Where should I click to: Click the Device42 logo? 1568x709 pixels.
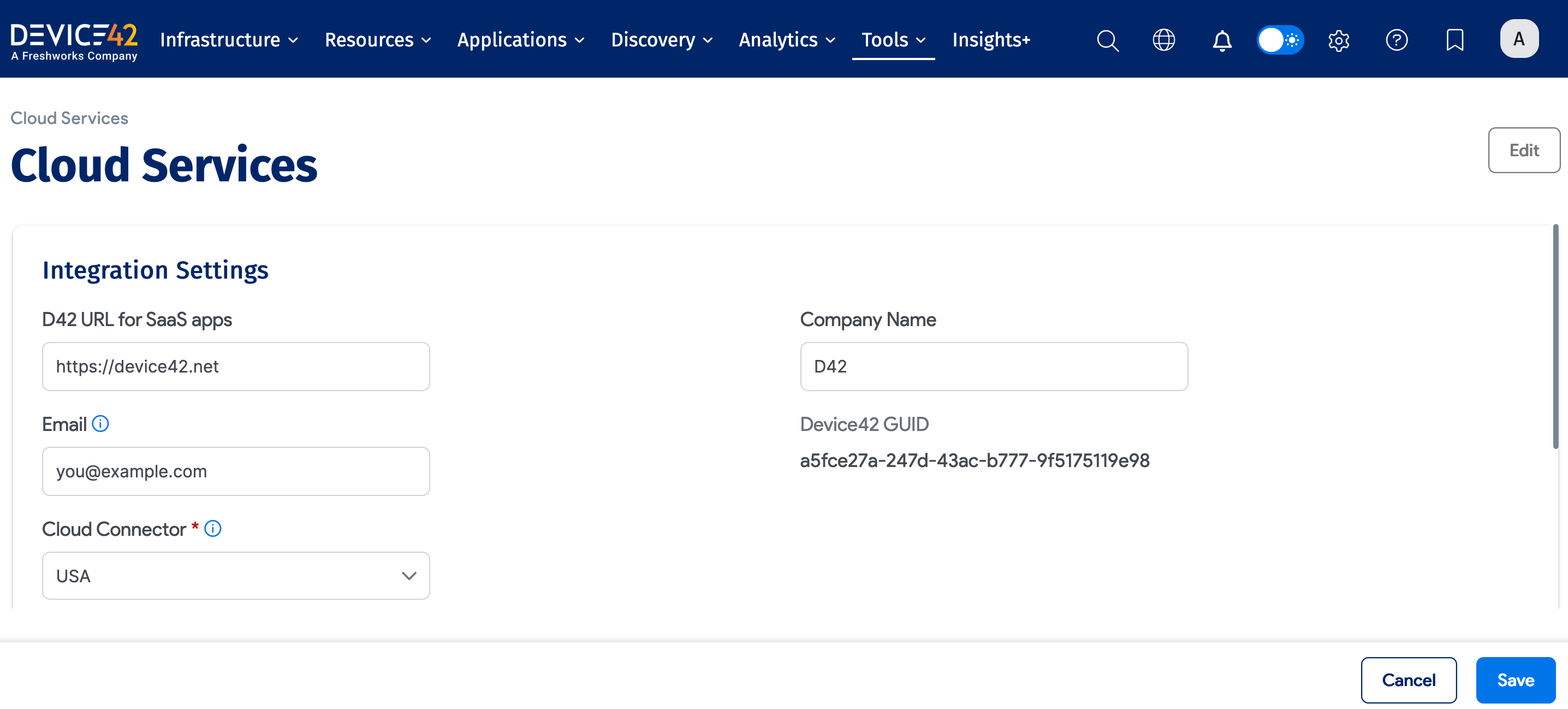pos(74,39)
